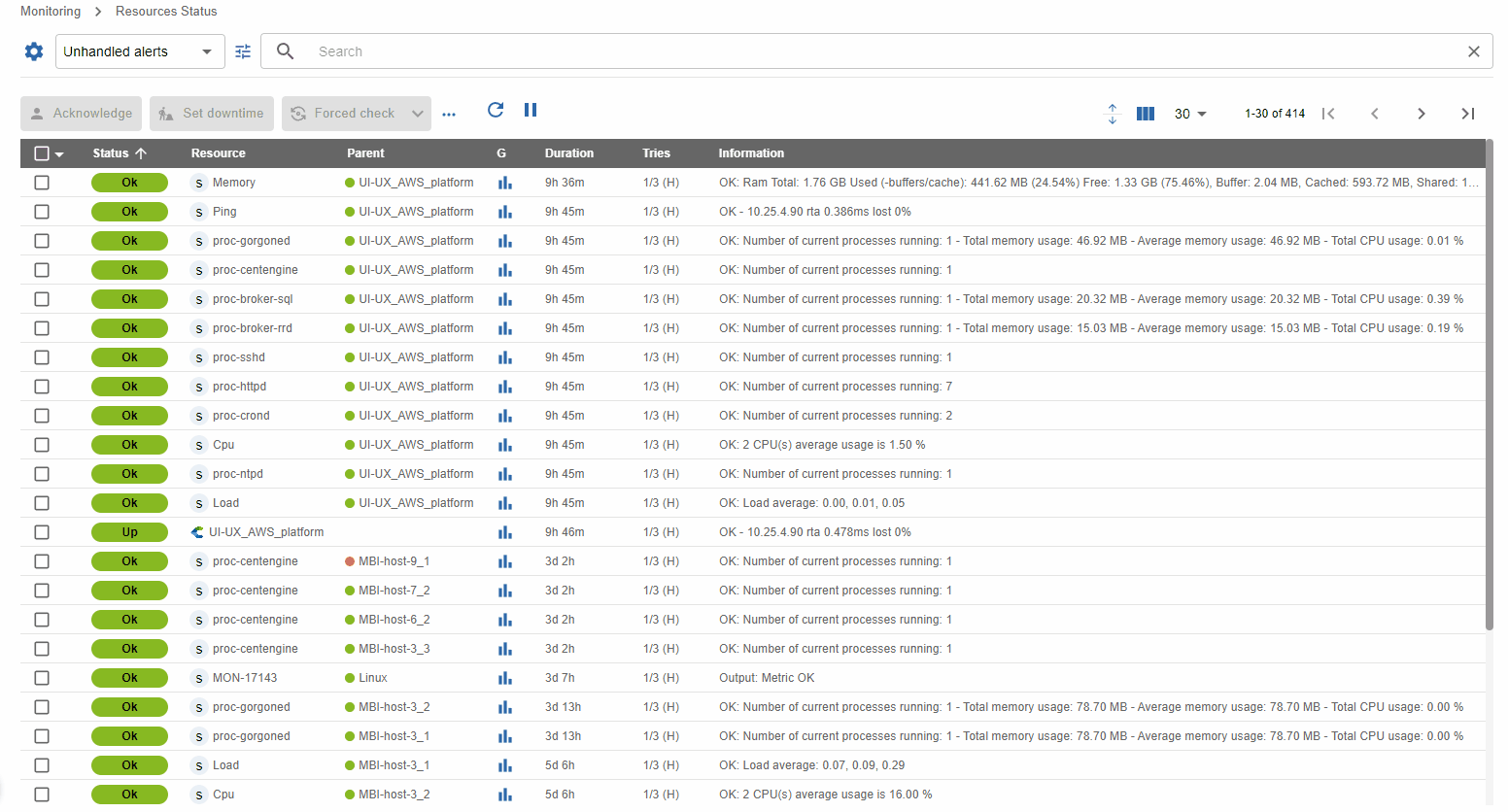Click the search magnifier icon
Viewport: 1508px width, 812px height.
(x=285, y=51)
